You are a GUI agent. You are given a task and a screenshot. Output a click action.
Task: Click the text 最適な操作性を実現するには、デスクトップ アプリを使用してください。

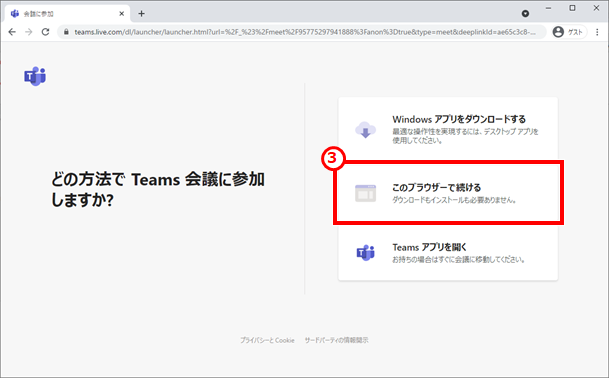pos(465,136)
